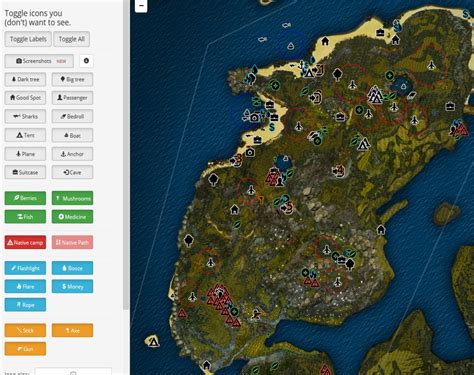This screenshot has height=375, width=474.
Task: Click the big tree marker on the southwest coast
Action: pos(189,240)
